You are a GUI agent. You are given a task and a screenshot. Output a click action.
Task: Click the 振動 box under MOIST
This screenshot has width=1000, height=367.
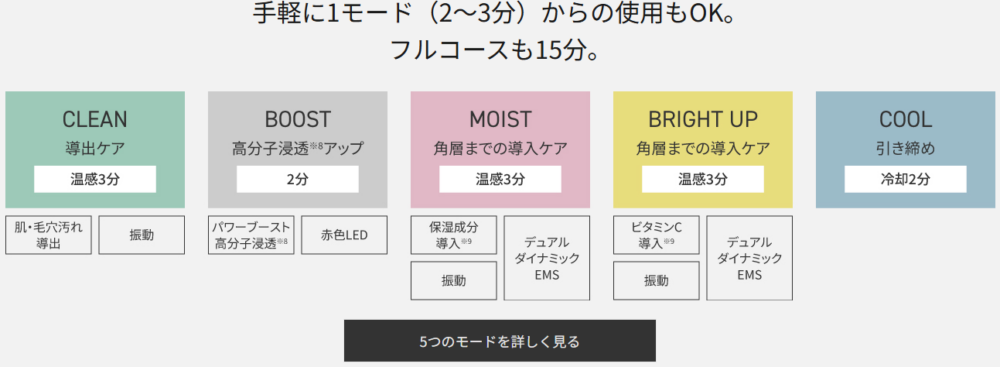(454, 280)
